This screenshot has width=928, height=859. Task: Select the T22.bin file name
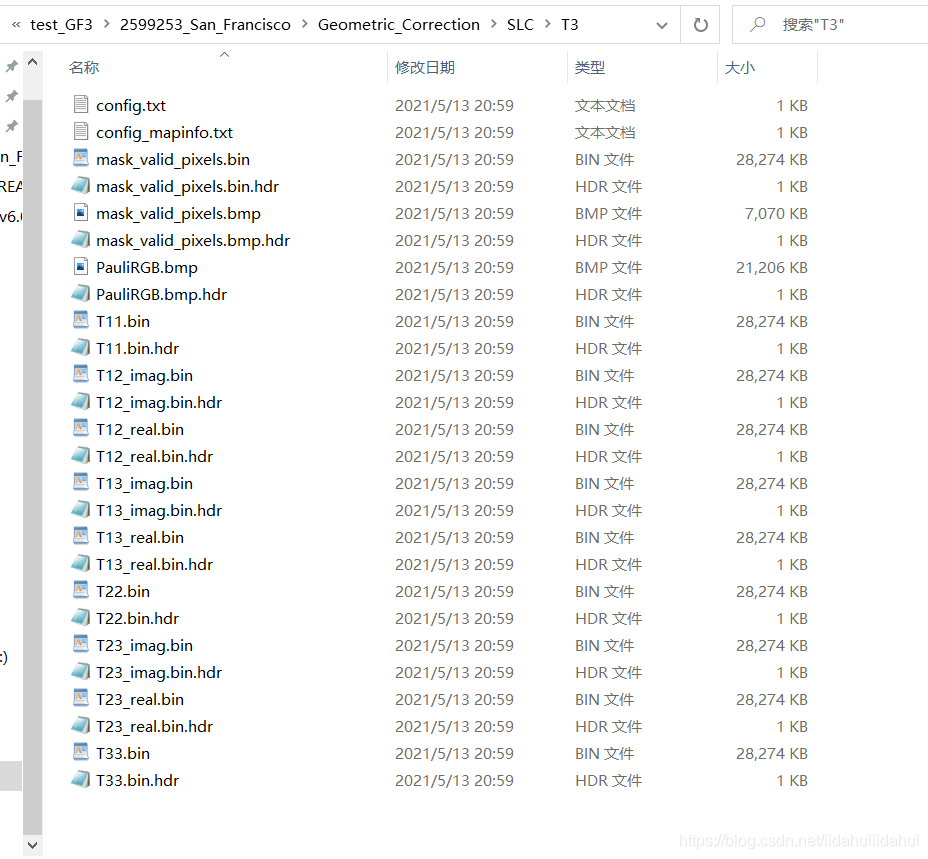click(x=123, y=591)
